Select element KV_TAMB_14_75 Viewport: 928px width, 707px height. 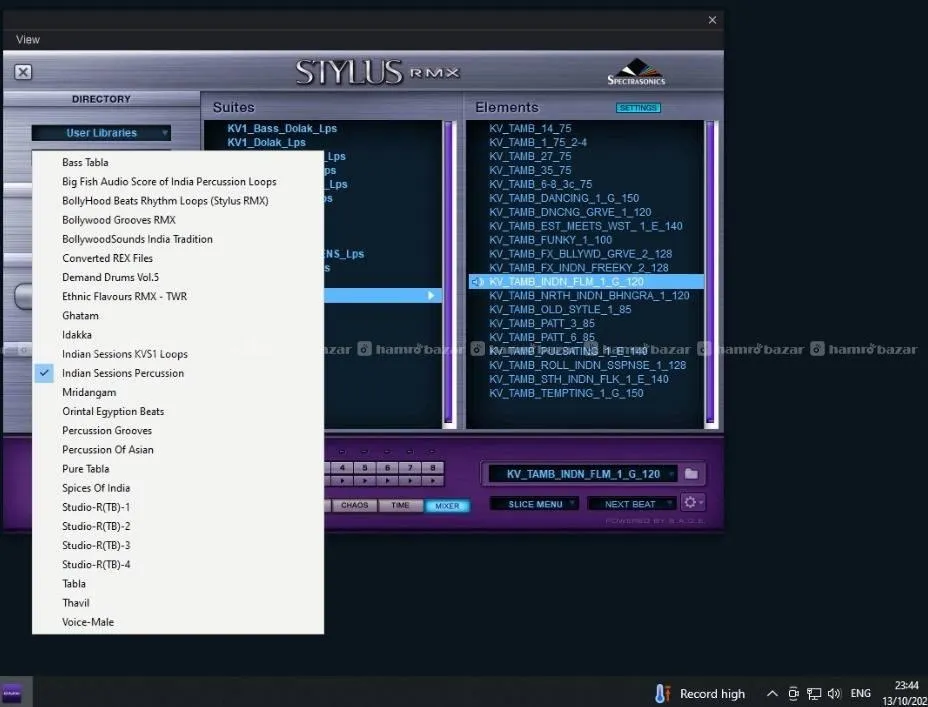[530, 128]
